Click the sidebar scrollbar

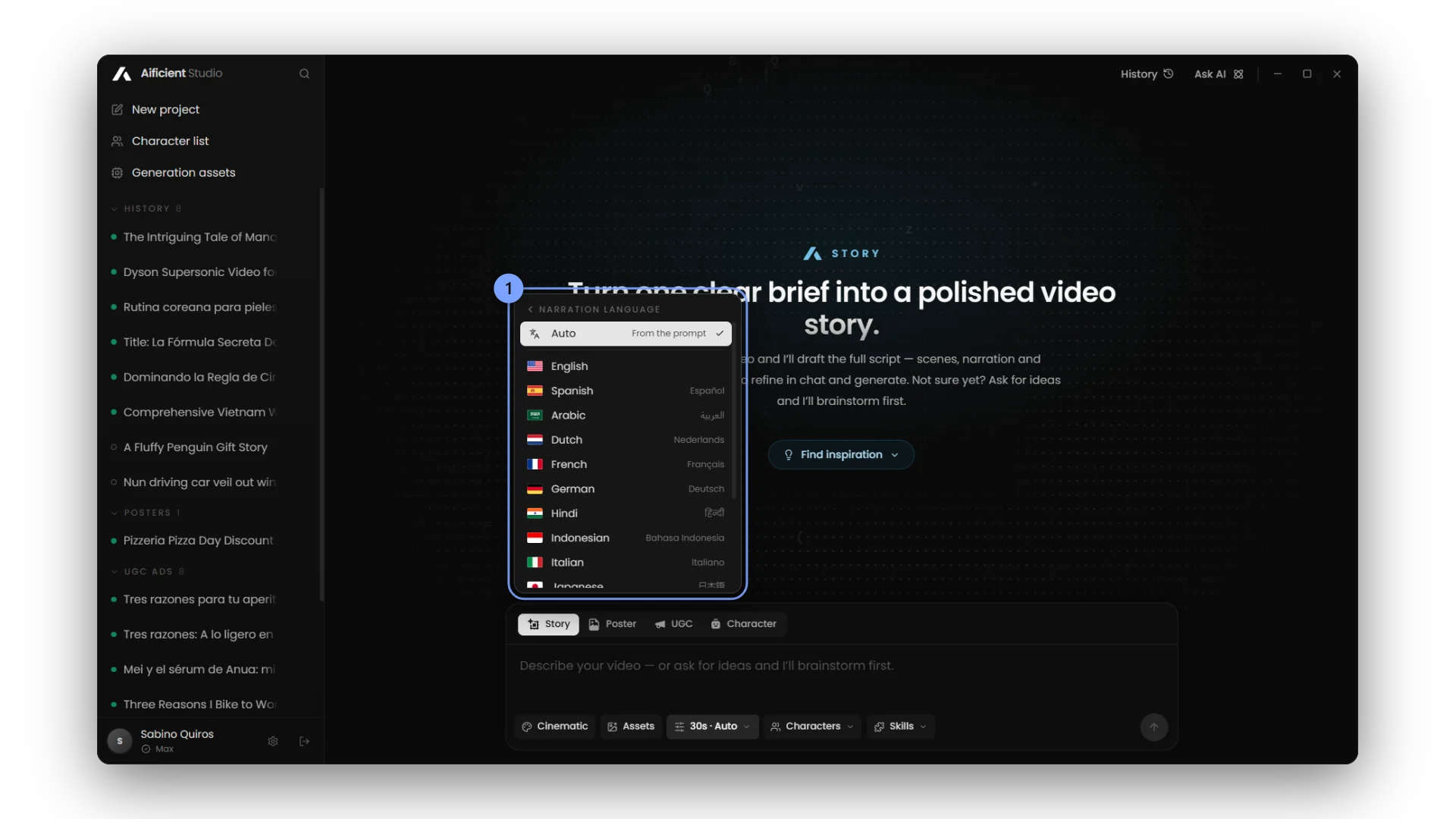coord(322,394)
